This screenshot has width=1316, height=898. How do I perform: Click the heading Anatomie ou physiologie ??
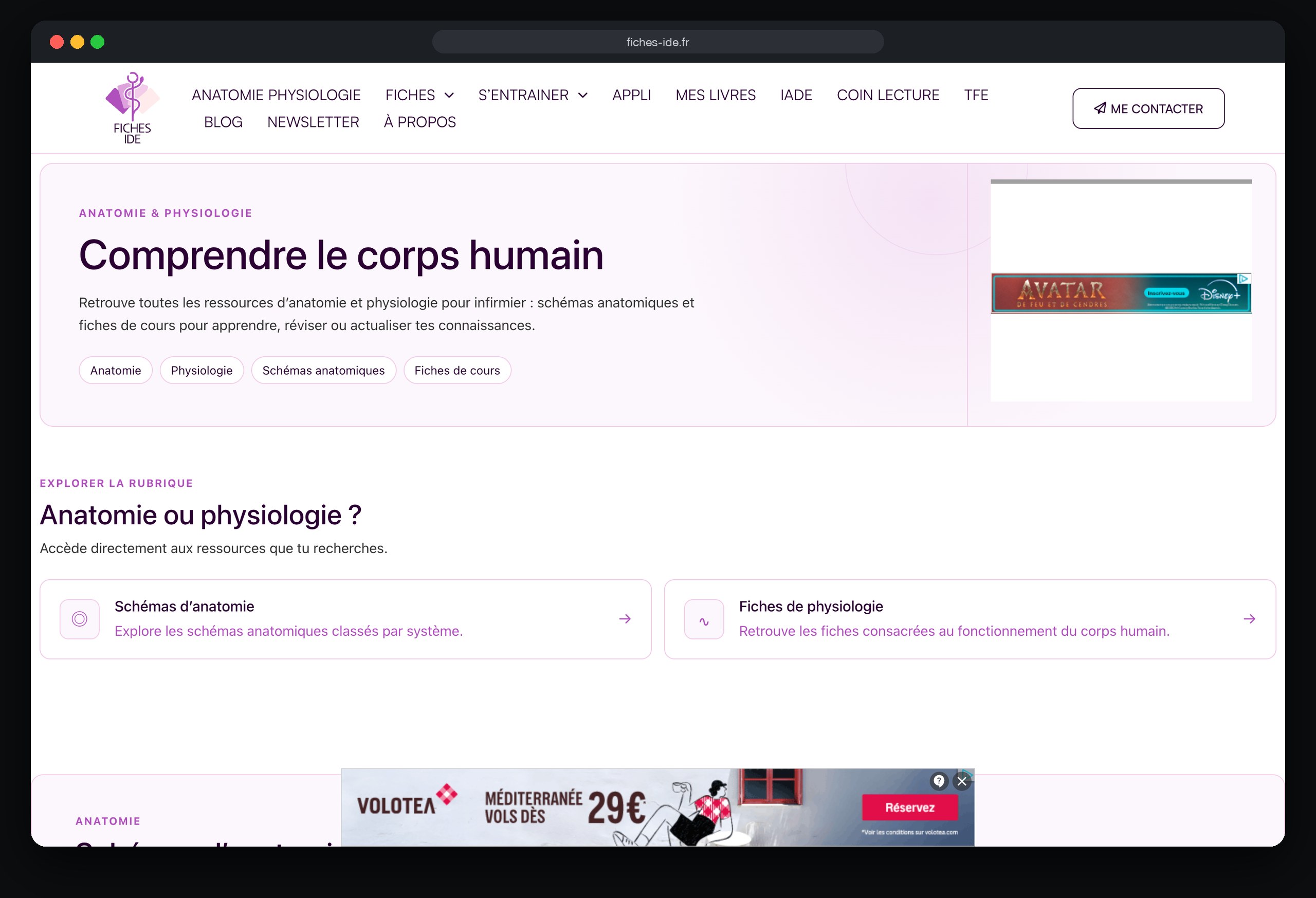tap(200, 515)
